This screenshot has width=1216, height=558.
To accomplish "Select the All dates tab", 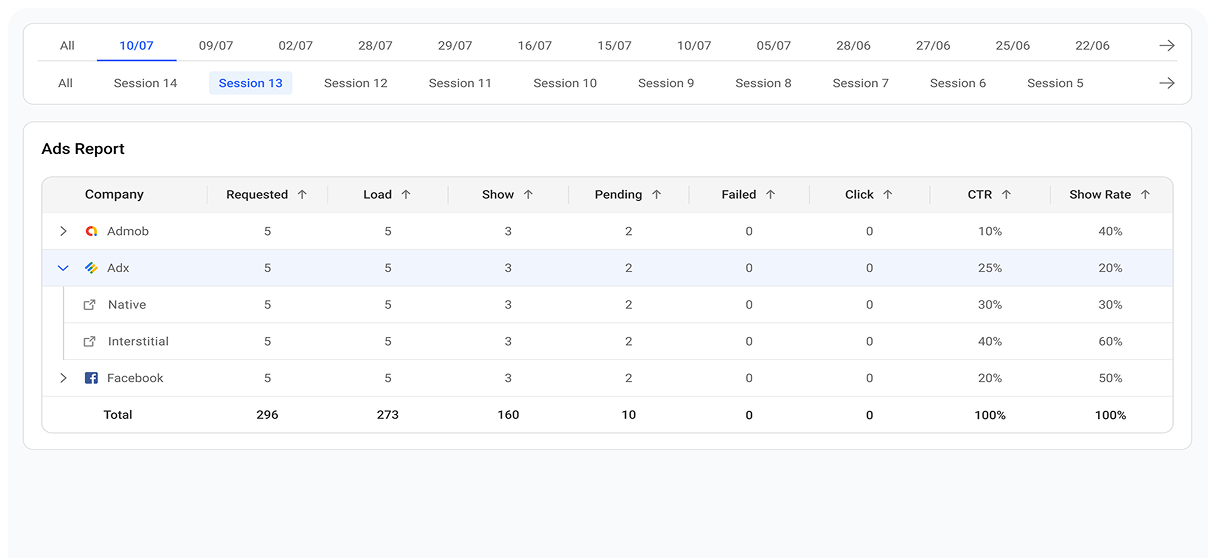I will point(67,46).
